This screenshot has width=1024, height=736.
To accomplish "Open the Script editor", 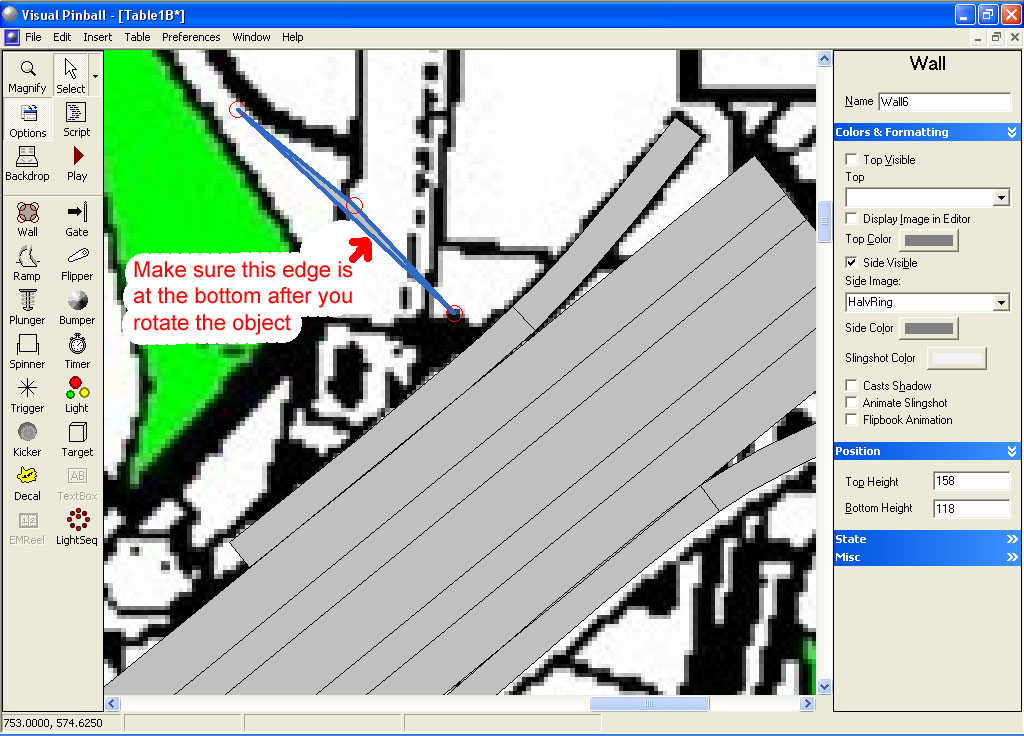I will [x=77, y=118].
